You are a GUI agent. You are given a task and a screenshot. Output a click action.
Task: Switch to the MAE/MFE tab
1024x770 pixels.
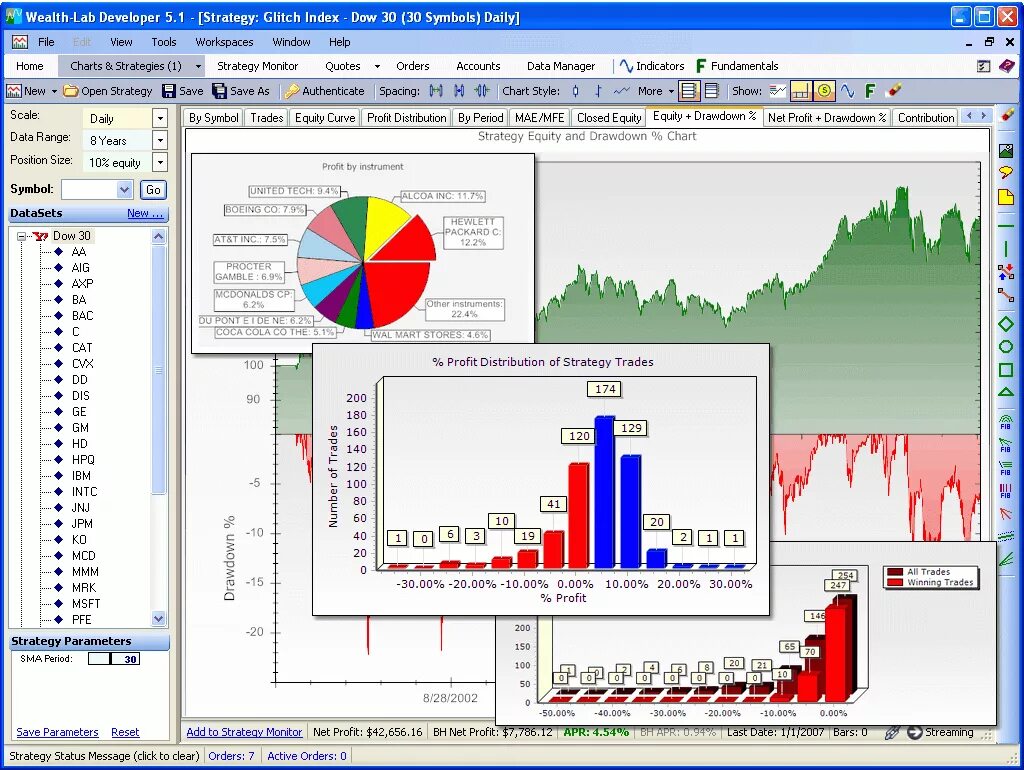(x=539, y=118)
